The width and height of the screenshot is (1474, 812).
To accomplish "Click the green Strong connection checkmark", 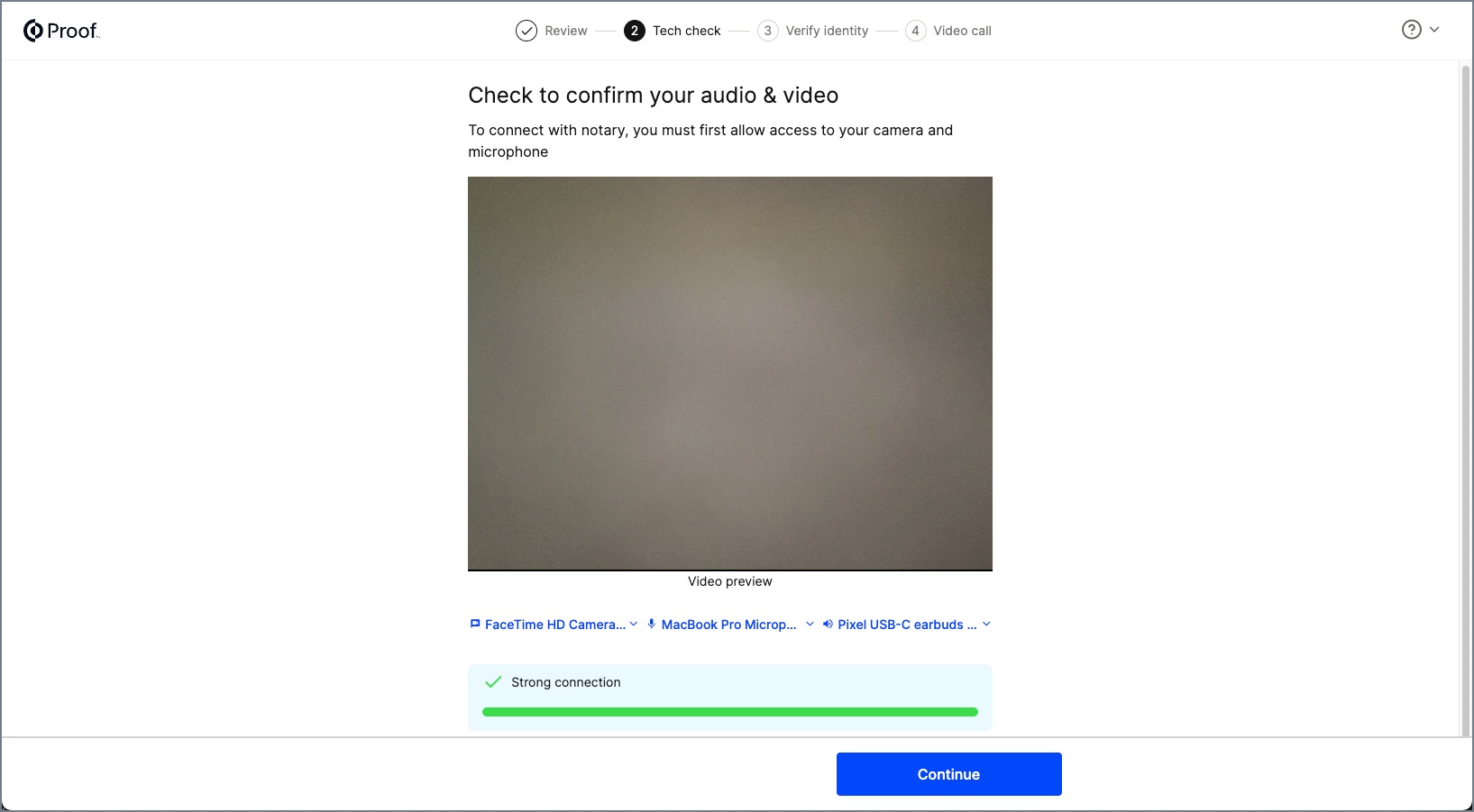I will tap(493, 682).
